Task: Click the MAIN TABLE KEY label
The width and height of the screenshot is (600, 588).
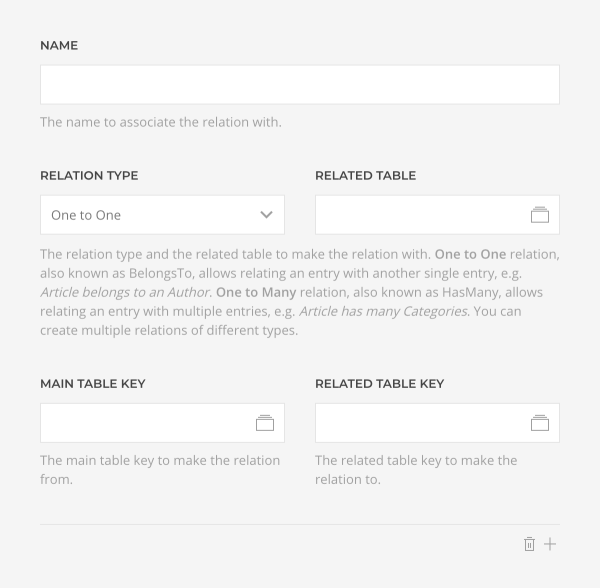Action: 93,384
